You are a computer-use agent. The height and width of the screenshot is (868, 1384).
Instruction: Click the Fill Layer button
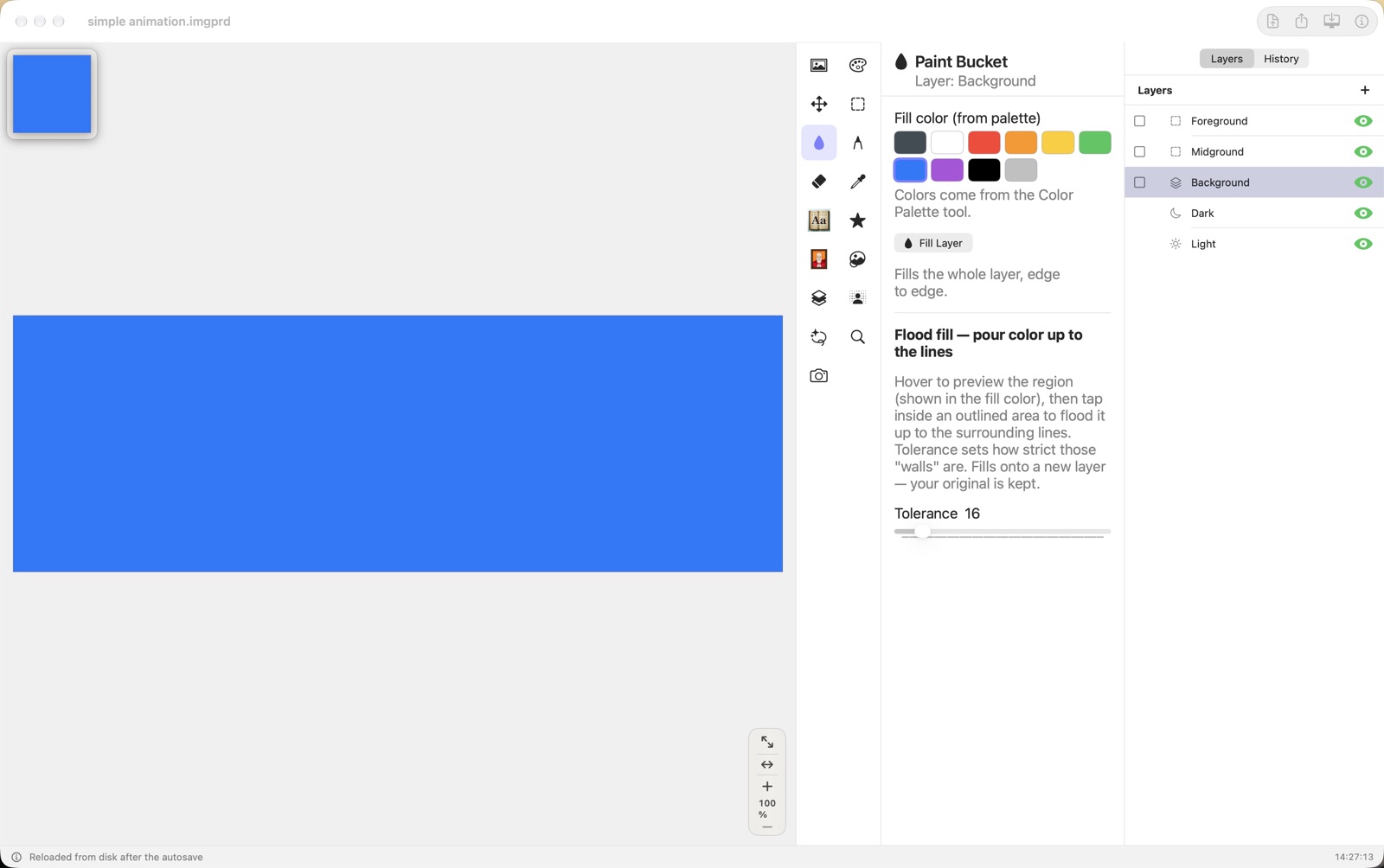tap(933, 244)
